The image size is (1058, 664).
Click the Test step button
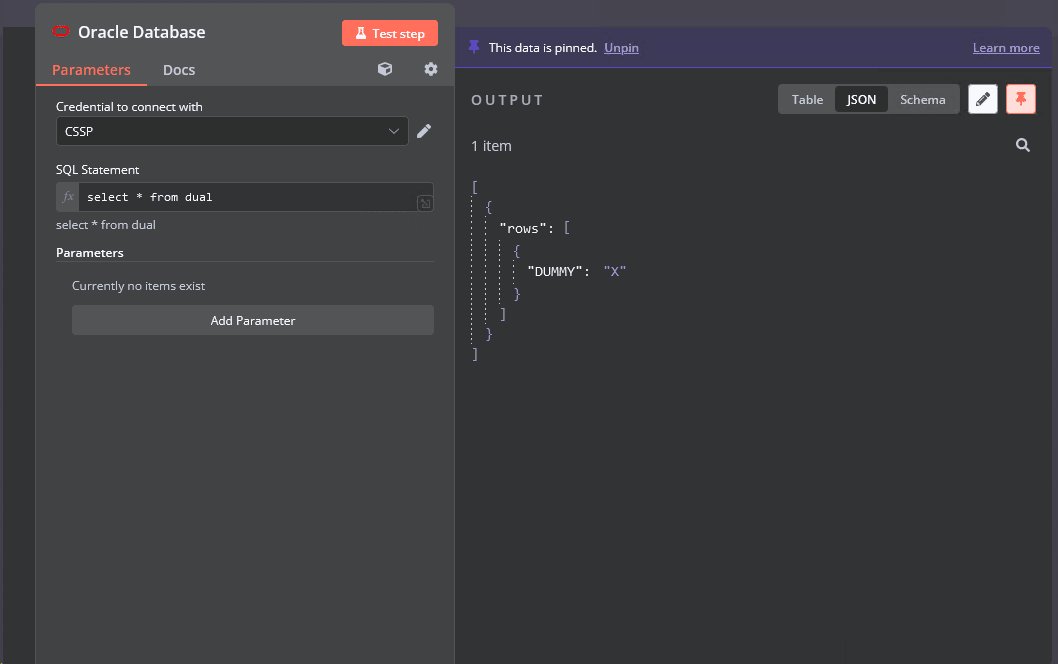point(389,33)
